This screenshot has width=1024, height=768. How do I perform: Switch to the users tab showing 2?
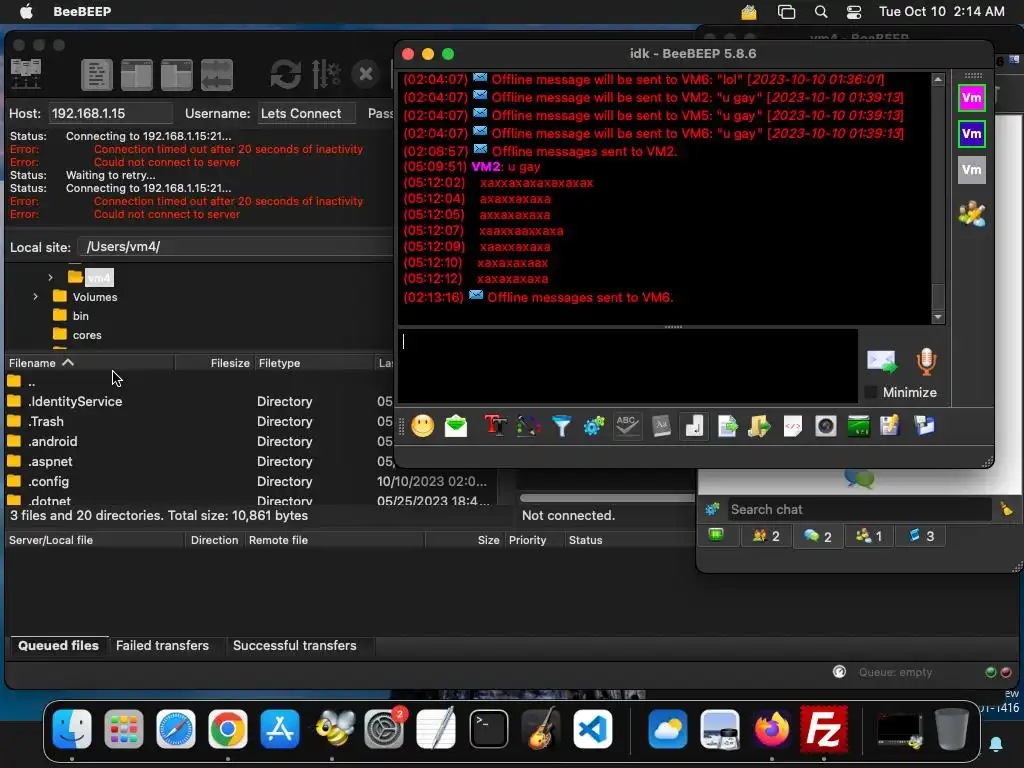click(765, 536)
